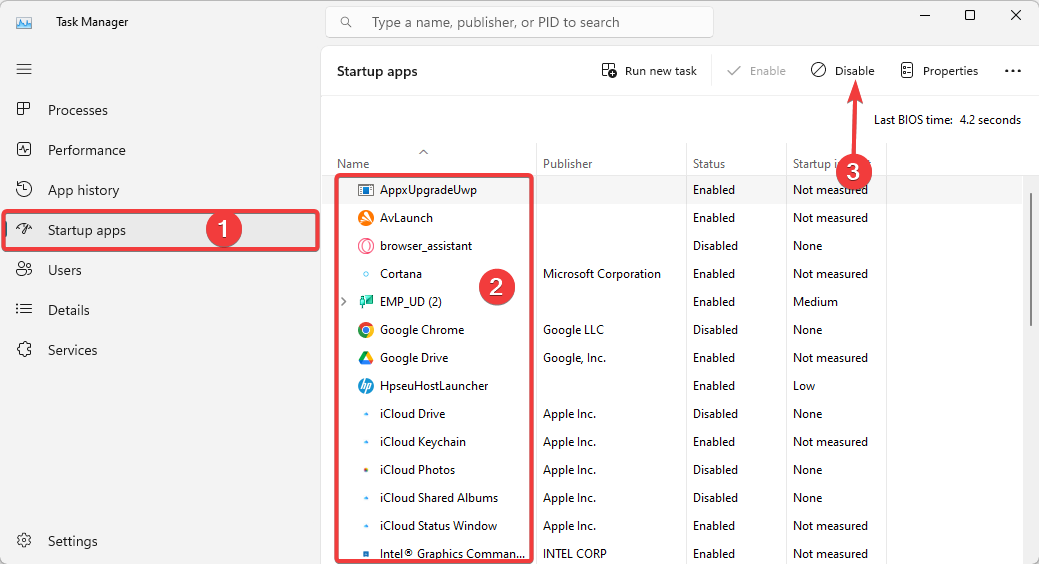Click the HP HpseuHostLauncher icon
This screenshot has width=1039, height=564.
(366, 386)
